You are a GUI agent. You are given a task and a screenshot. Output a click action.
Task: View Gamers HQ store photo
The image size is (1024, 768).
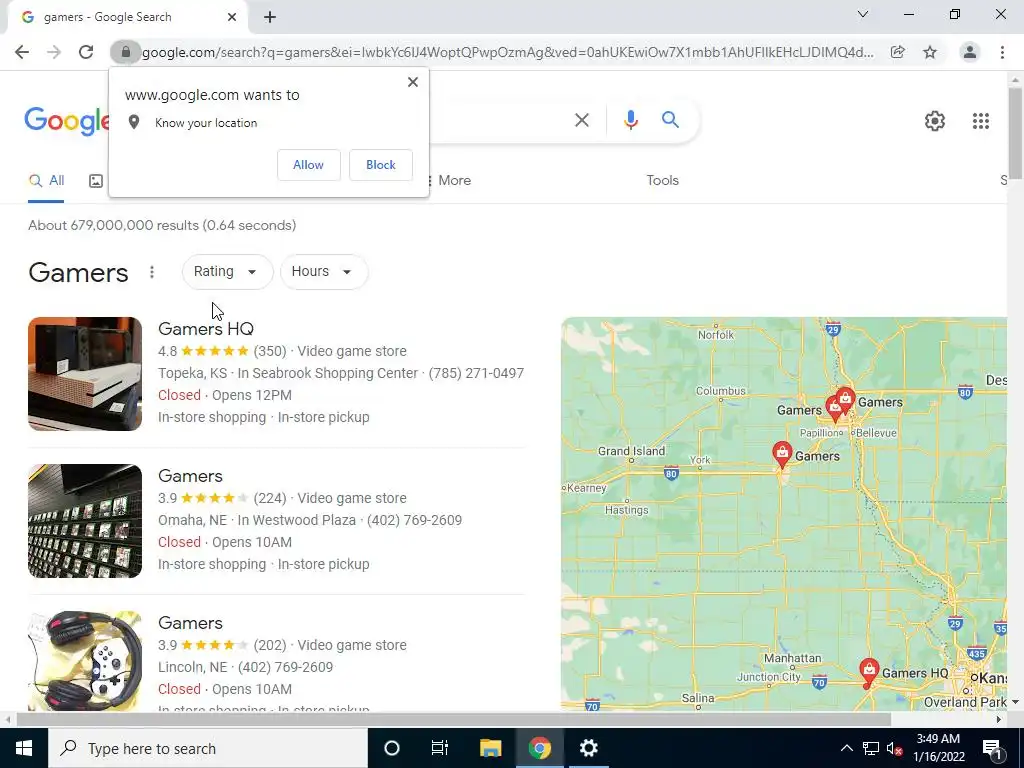[x=85, y=374]
